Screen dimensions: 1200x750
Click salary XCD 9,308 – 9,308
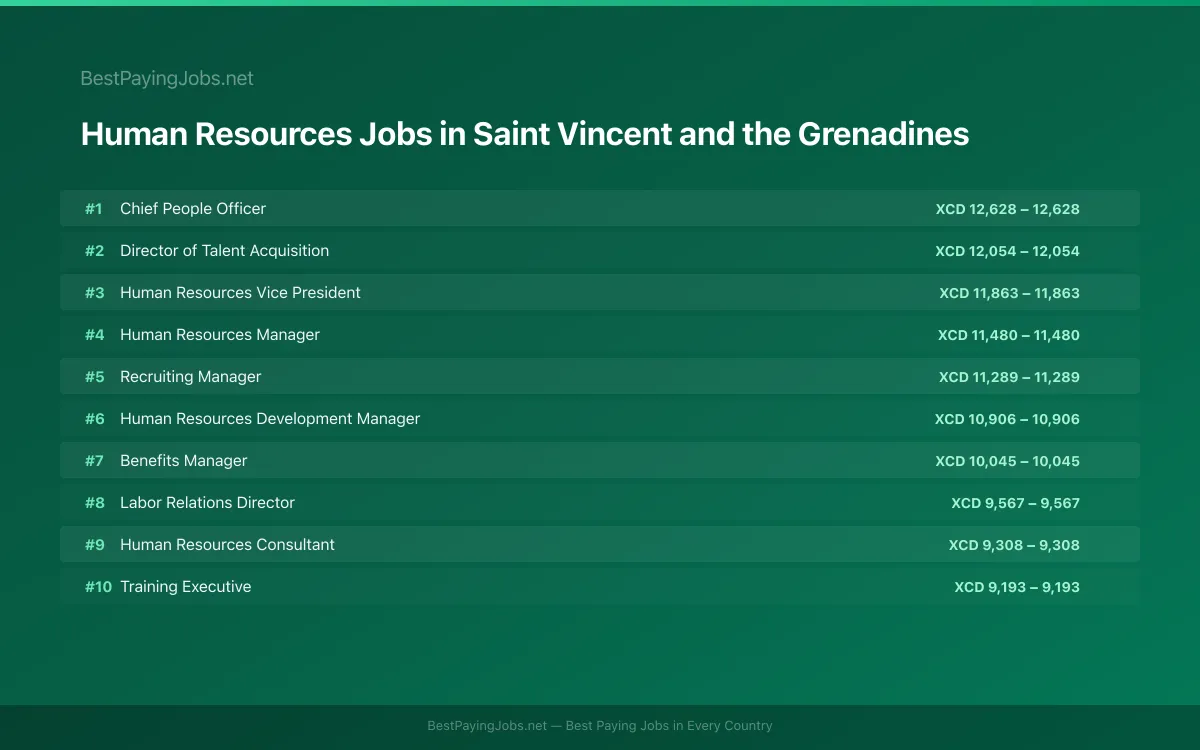[1015, 545]
